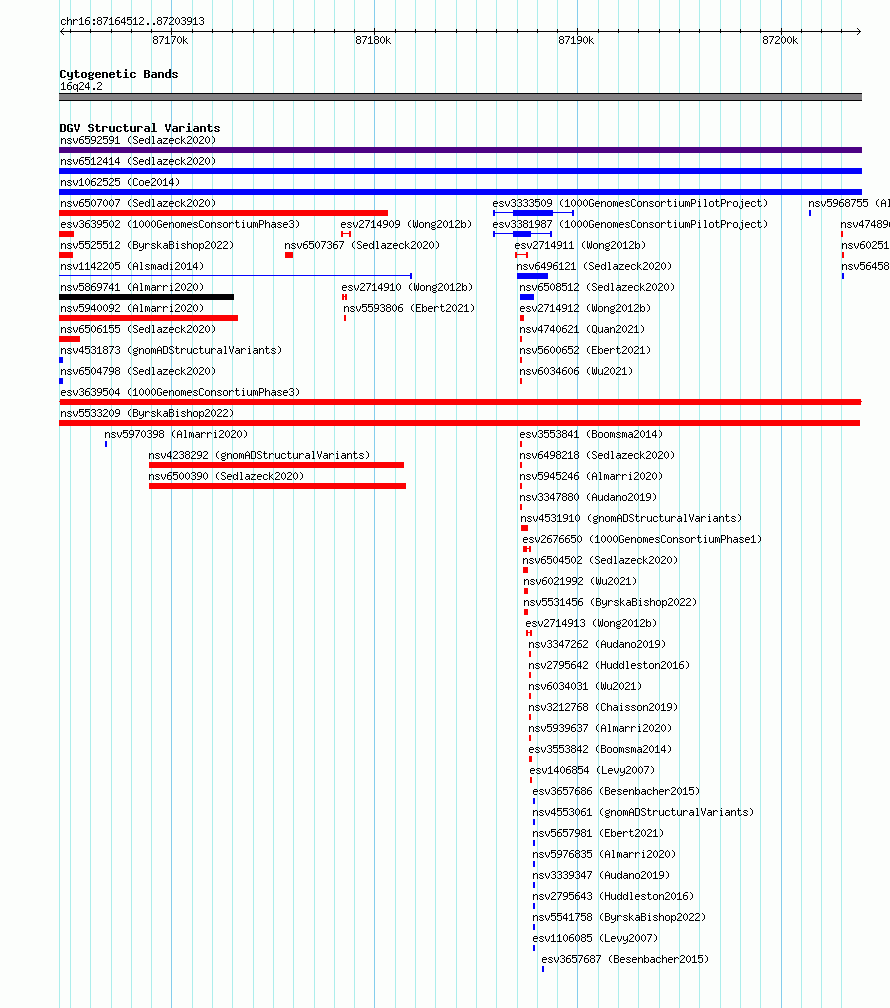This screenshot has width=890, height=1008.
Task: Click esv3657686 (Besenbacher2015) label
Action: click(x=616, y=791)
